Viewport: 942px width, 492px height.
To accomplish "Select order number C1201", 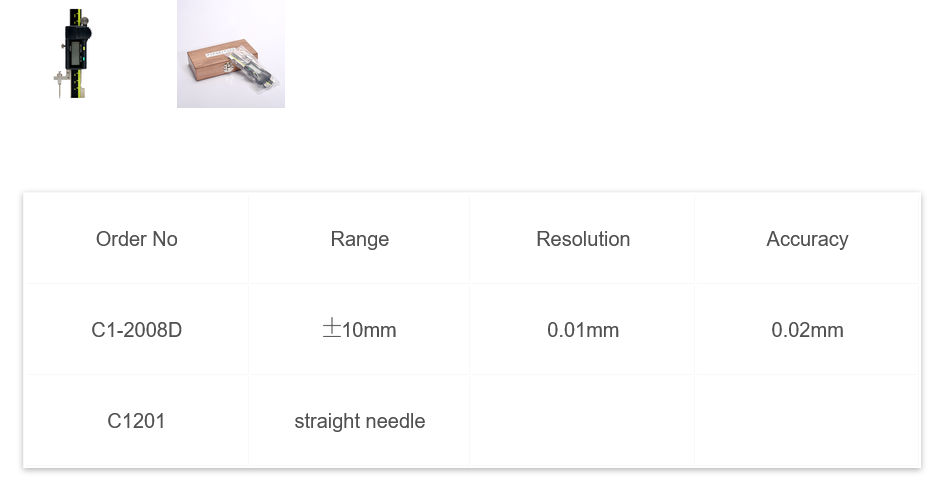I will coord(137,421).
